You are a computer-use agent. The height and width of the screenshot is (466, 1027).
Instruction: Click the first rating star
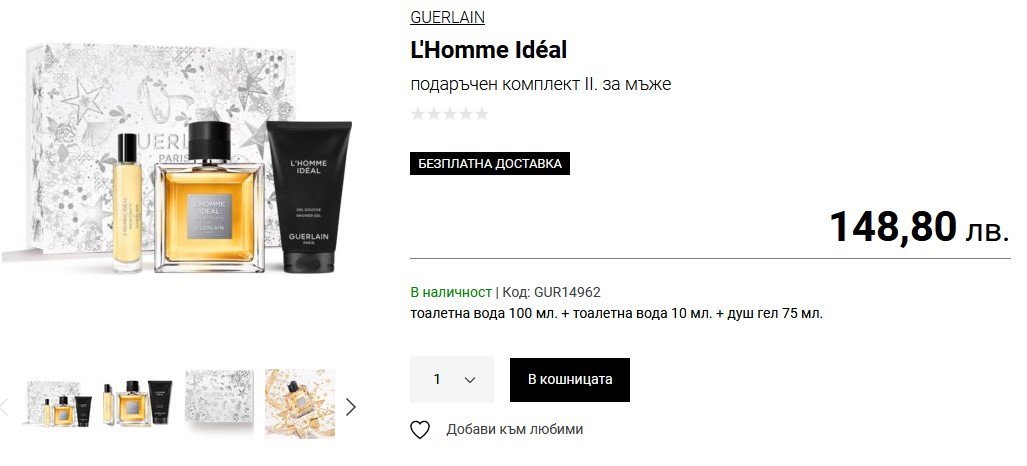pyautogui.click(x=417, y=114)
